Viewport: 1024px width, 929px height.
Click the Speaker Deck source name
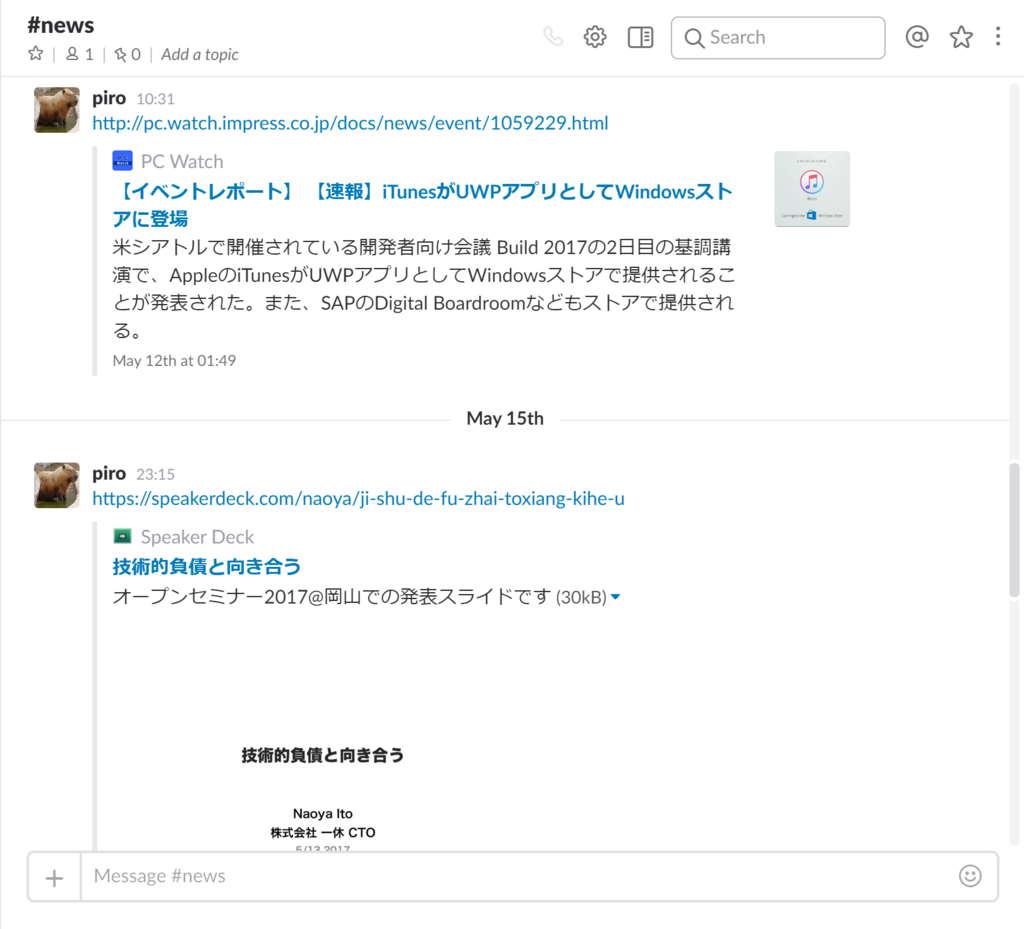pyautogui.click(x=197, y=537)
